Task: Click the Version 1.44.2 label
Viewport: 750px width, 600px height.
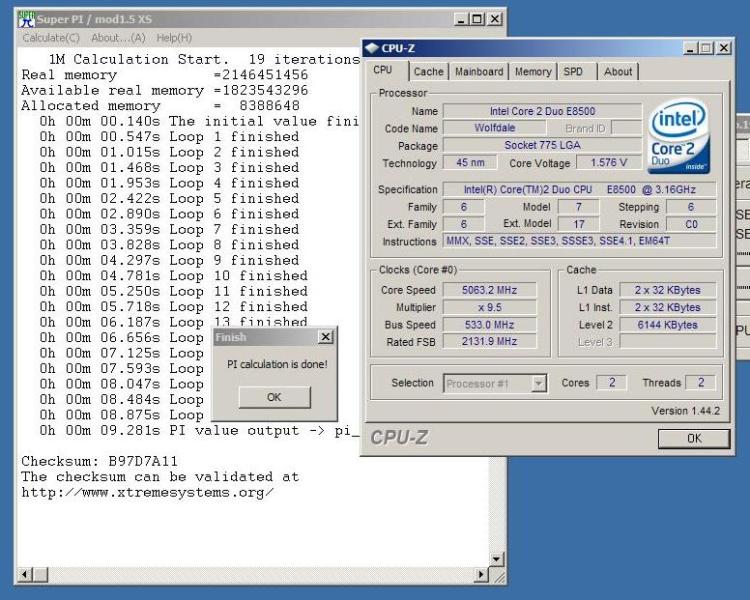Action: 685,411
